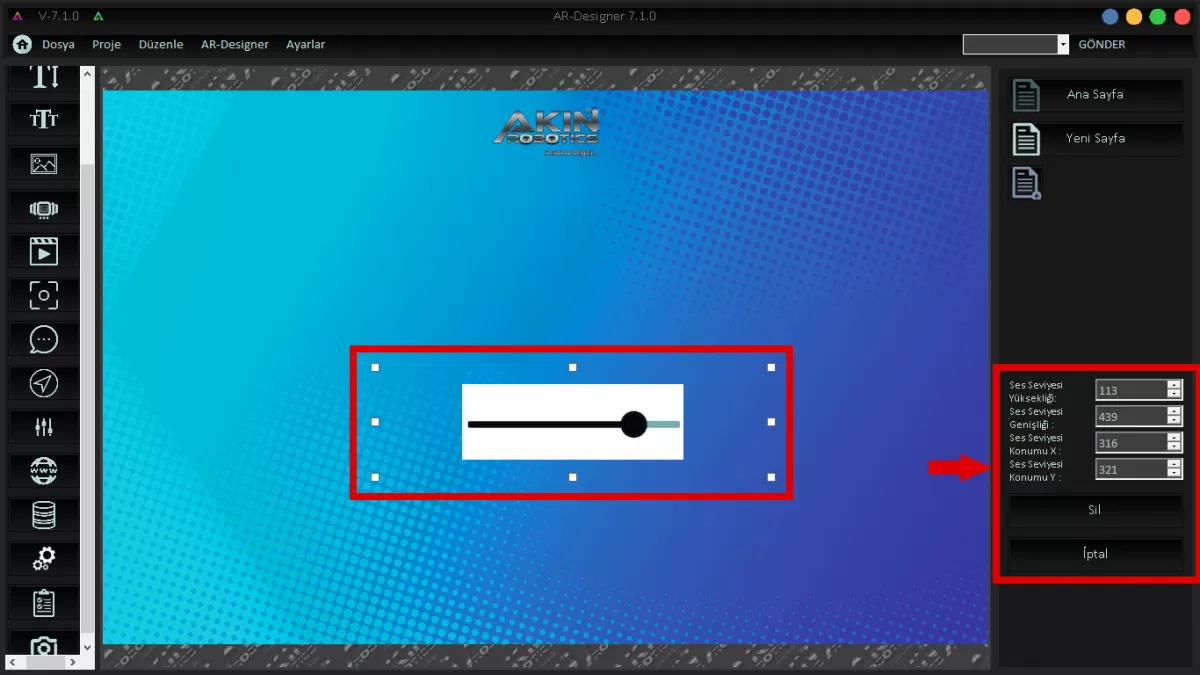The width and height of the screenshot is (1200, 675).
Task: Click the video player tool icon
Action: click(x=44, y=251)
